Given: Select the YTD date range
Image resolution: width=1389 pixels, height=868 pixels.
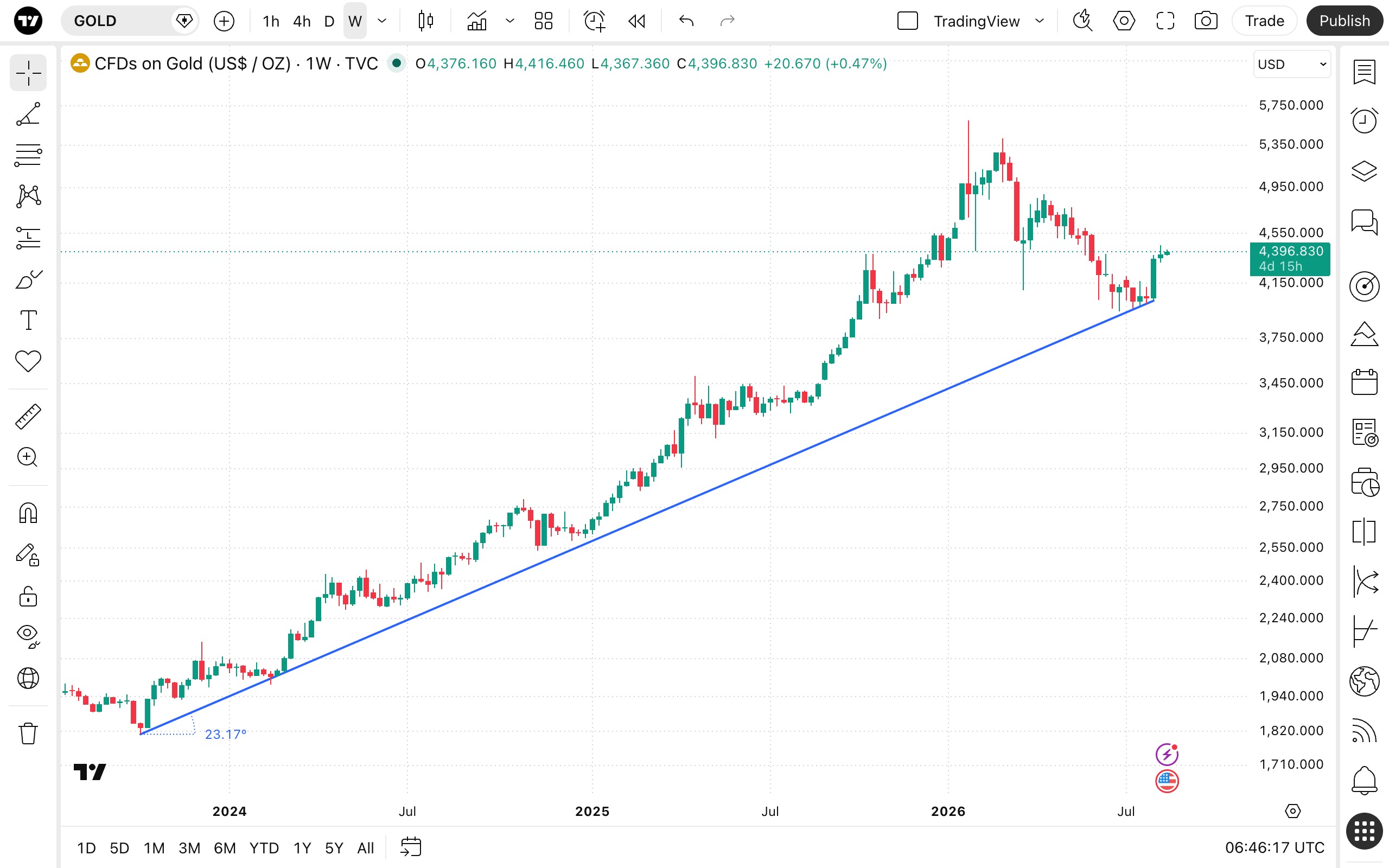Looking at the screenshot, I should click(264, 848).
